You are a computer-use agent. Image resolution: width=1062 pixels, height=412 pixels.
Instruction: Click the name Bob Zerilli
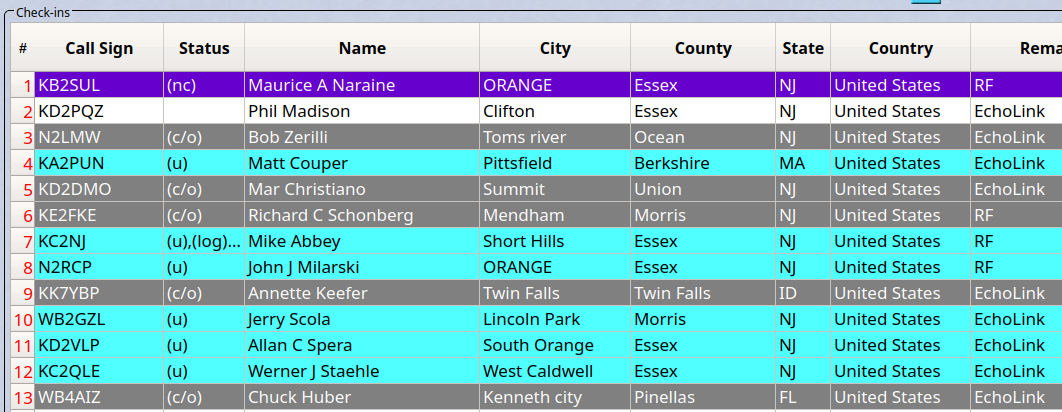click(x=362, y=137)
